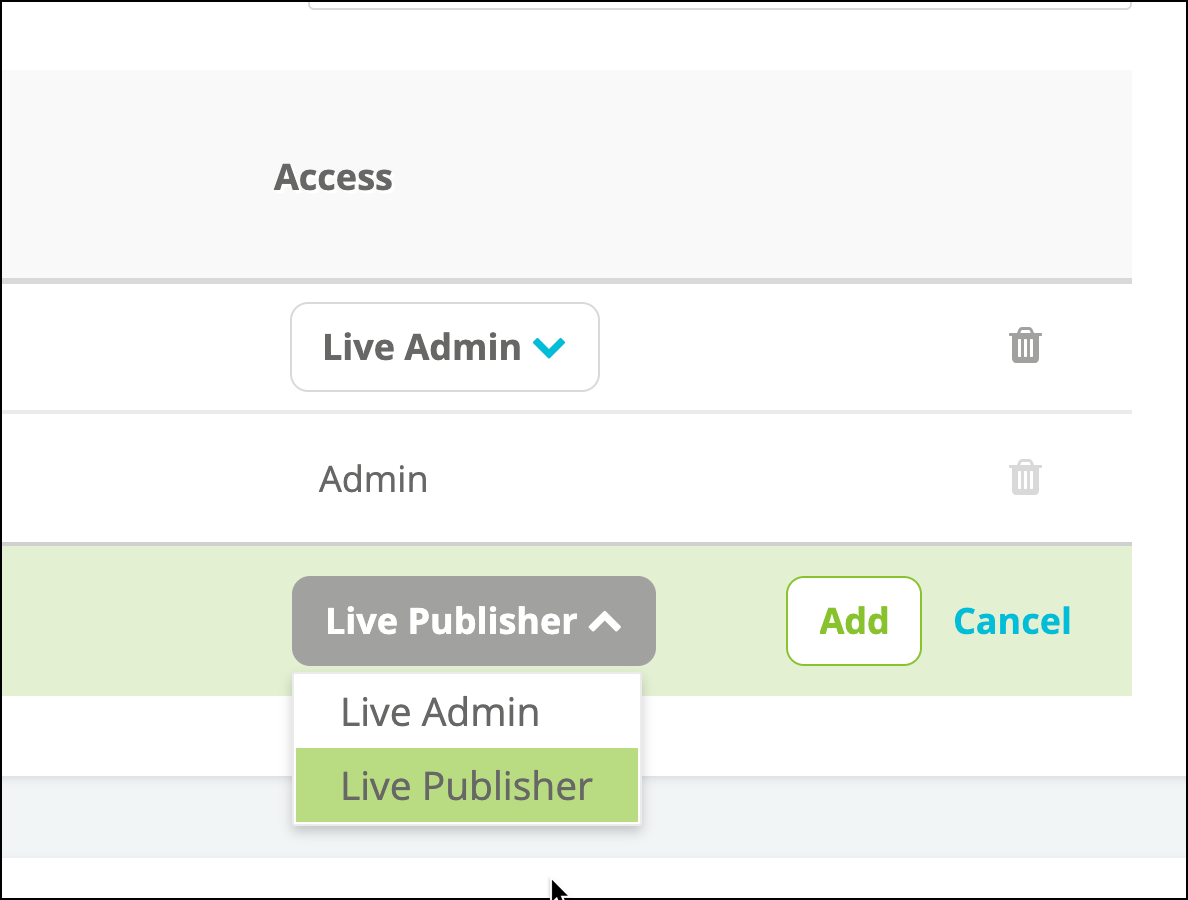Cancel adding the new user
Image resolution: width=1188 pixels, height=900 pixels.
[1012, 621]
